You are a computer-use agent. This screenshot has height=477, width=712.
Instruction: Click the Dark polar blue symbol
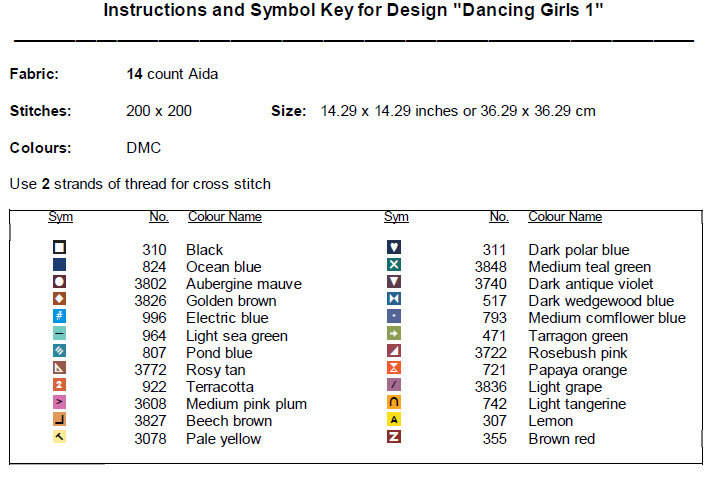point(394,248)
